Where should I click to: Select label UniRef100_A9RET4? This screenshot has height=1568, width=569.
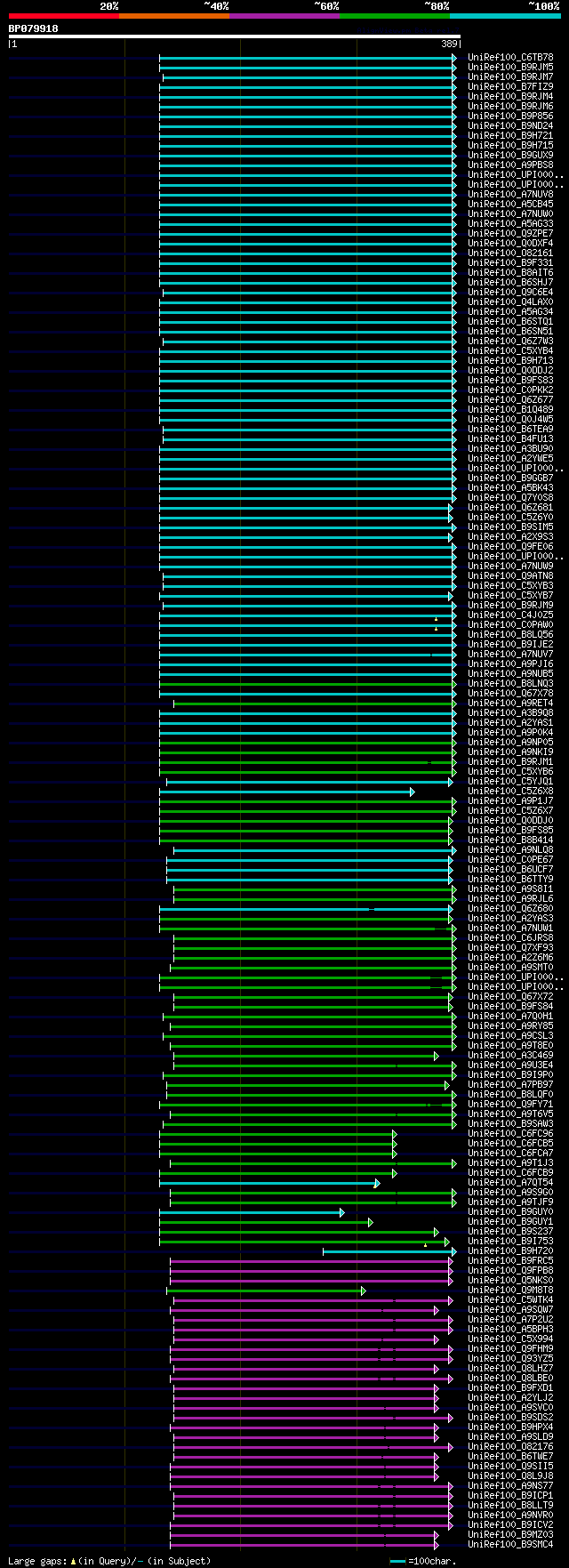(510, 703)
